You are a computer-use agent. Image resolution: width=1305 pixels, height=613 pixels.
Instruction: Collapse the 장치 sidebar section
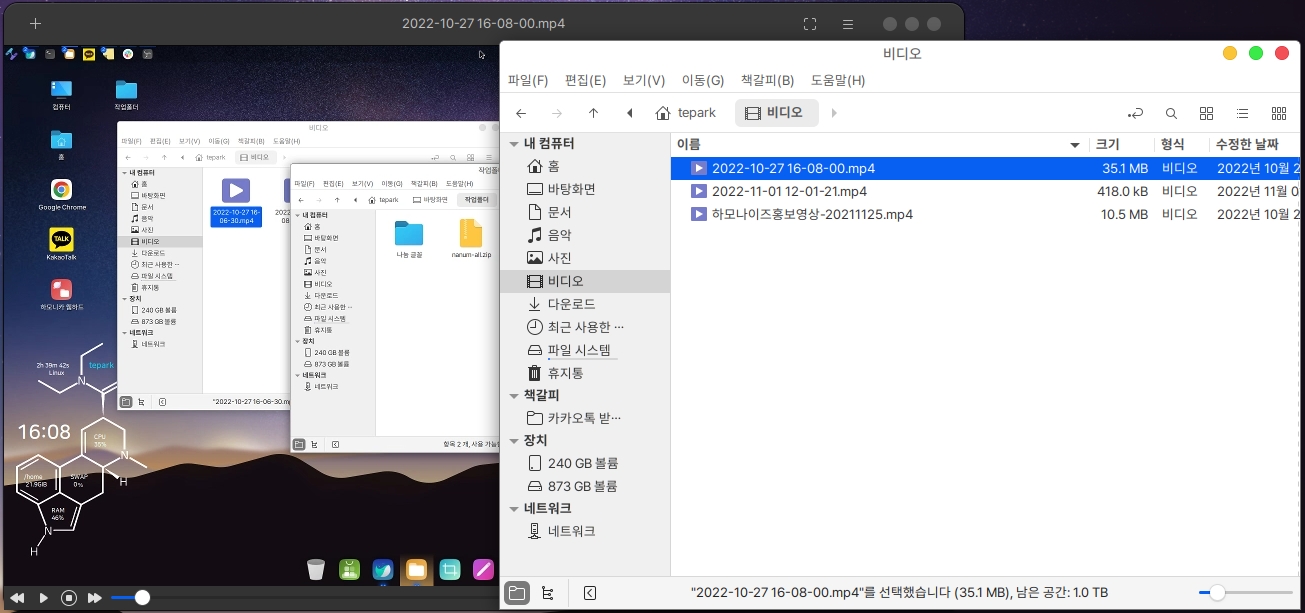(x=514, y=440)
